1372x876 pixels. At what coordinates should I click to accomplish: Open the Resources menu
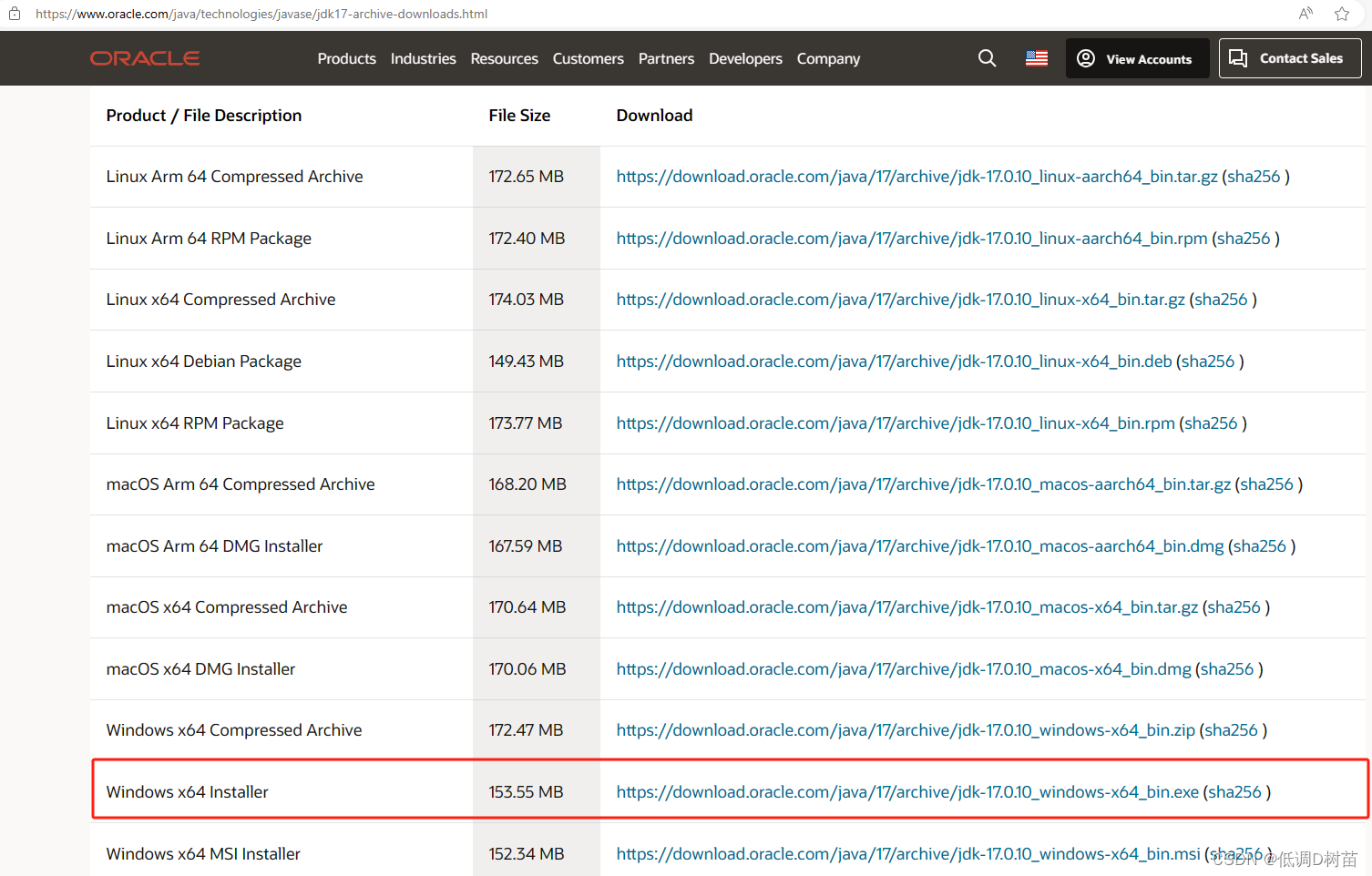coord(505,58)
